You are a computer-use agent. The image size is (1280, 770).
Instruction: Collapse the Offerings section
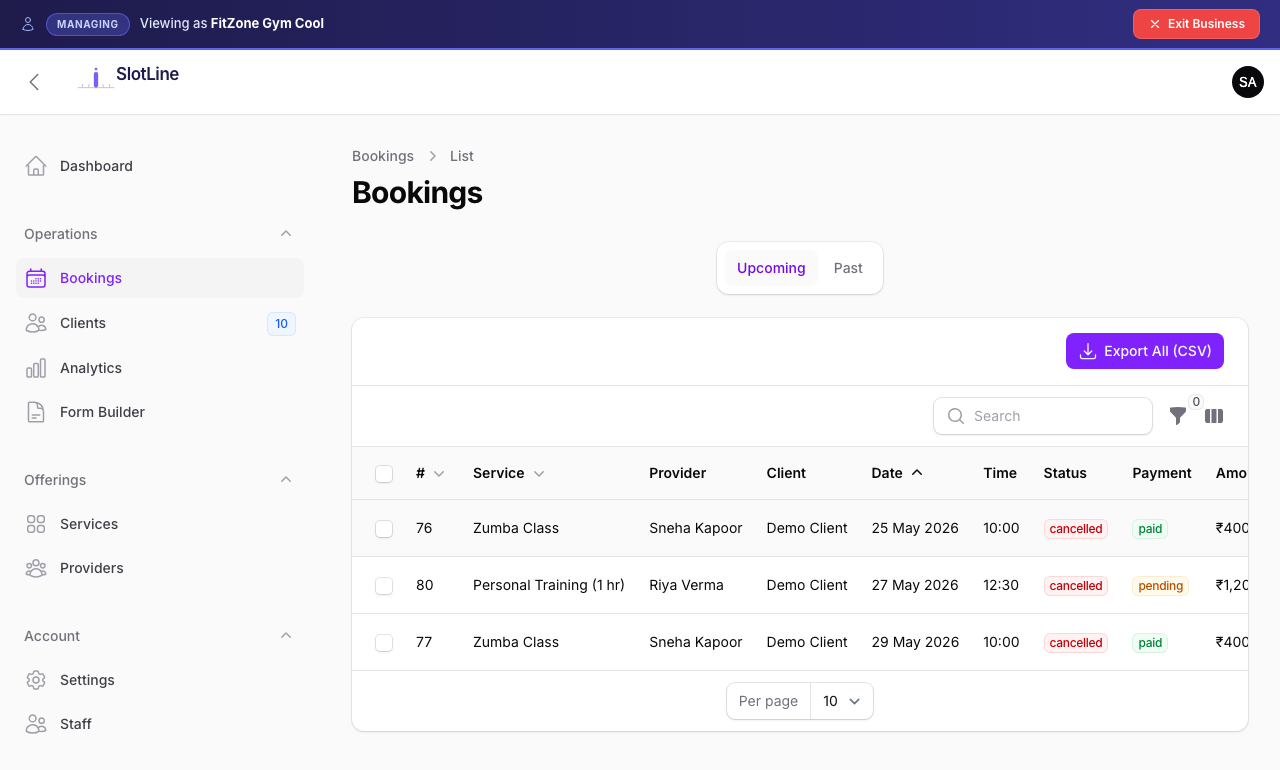(286, 480)
